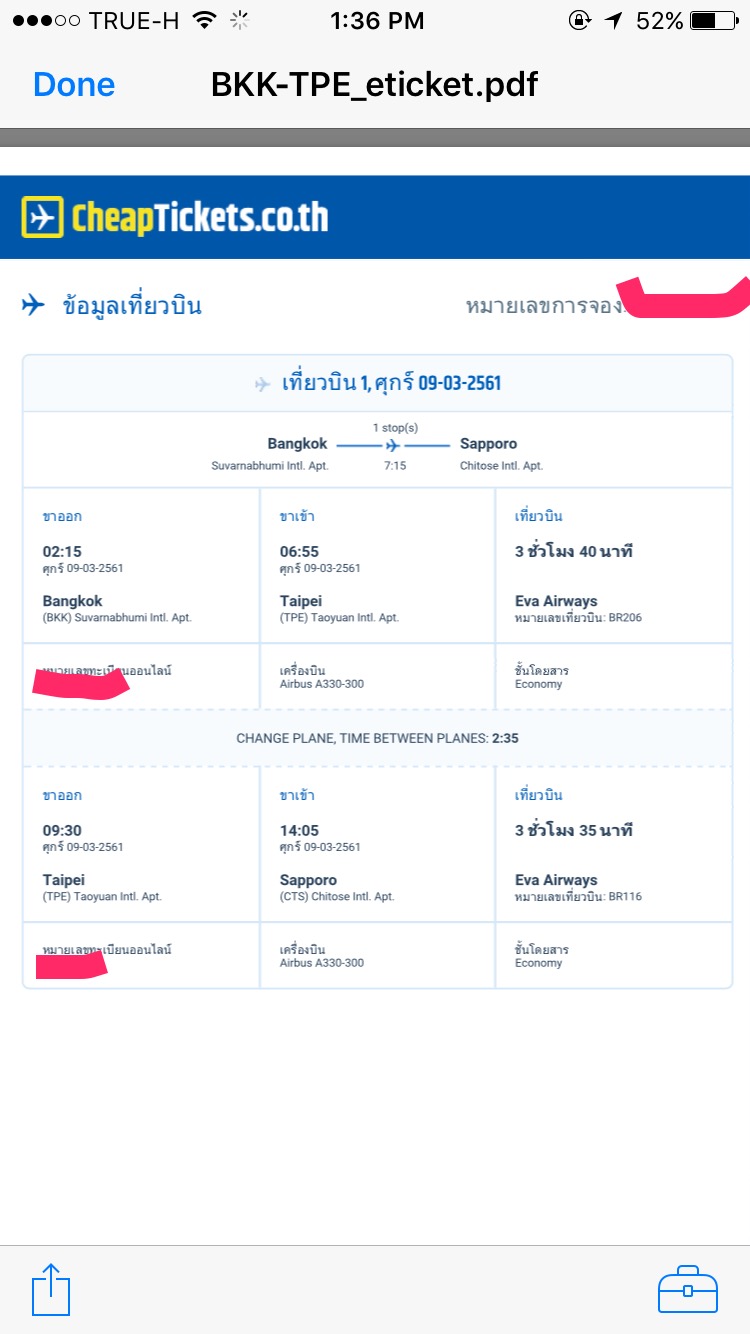Tap the blue airplane beside ข้อมูลเที่ยวบิน
This screenshot has width=750, height=1334.
34,305
